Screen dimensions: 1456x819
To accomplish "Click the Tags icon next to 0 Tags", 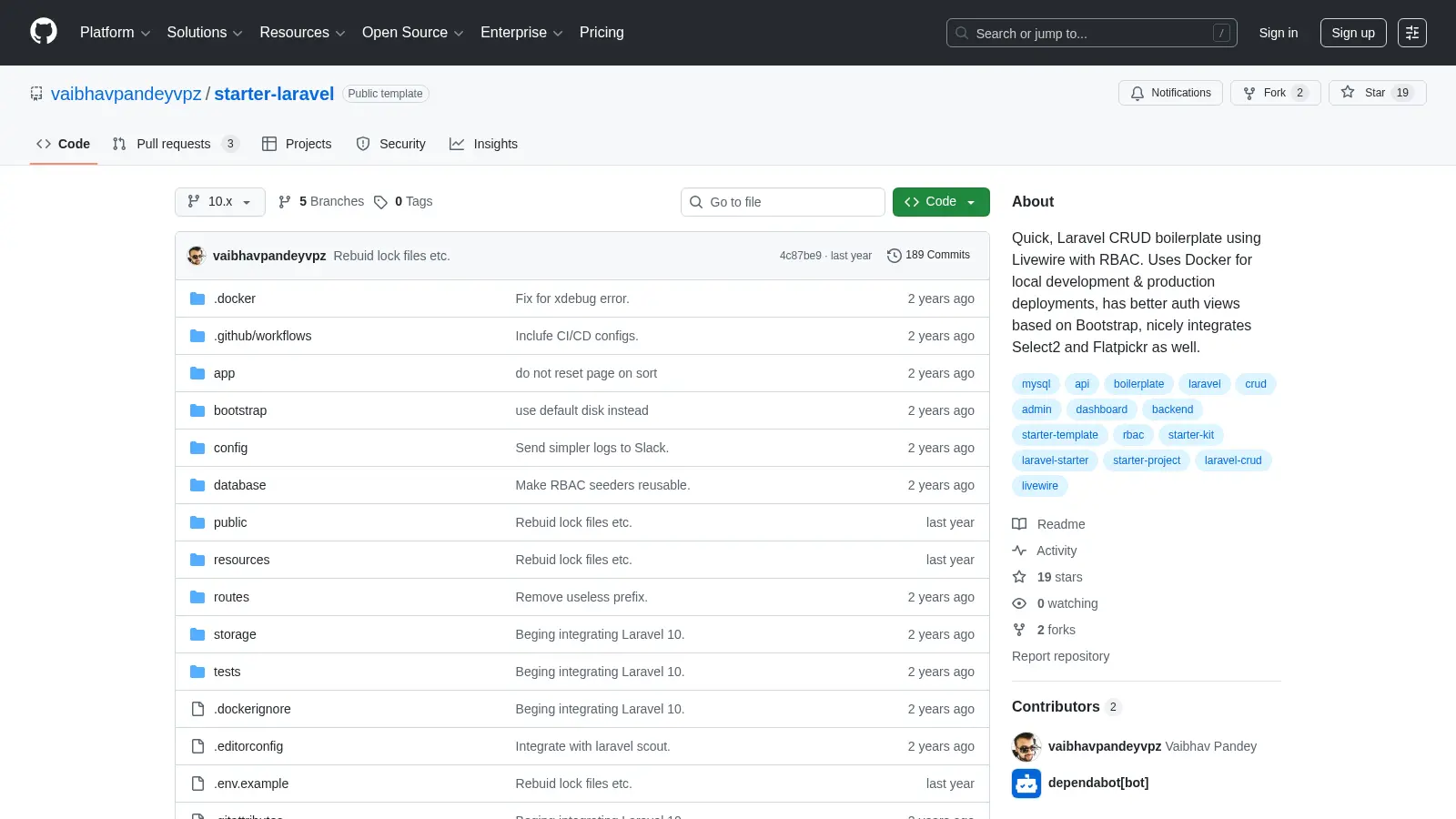I will click(x=380, y=202).
